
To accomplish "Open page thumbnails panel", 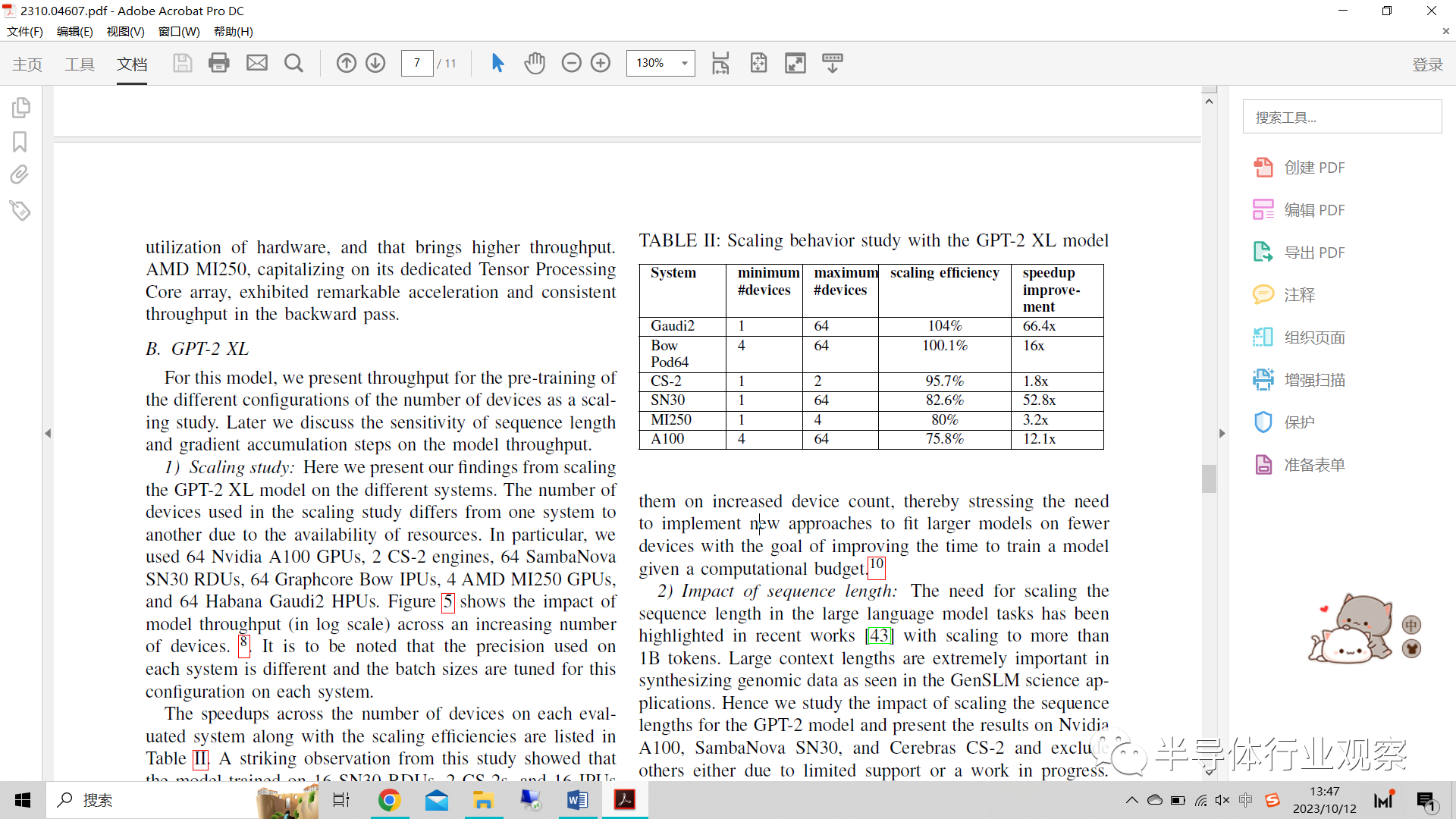I will click(x=20, y=108).
